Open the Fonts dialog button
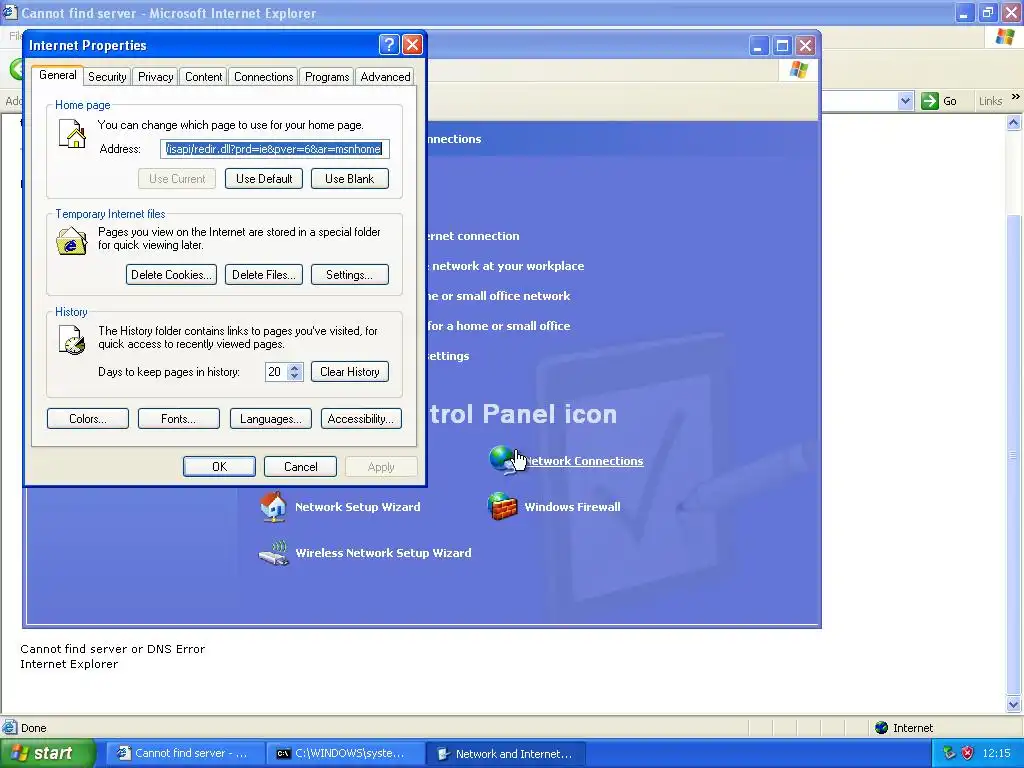 pos(178,419)
